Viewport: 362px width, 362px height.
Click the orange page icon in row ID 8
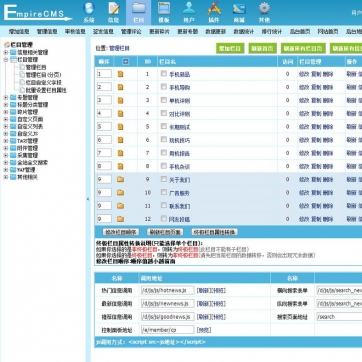tap(120, 166)
